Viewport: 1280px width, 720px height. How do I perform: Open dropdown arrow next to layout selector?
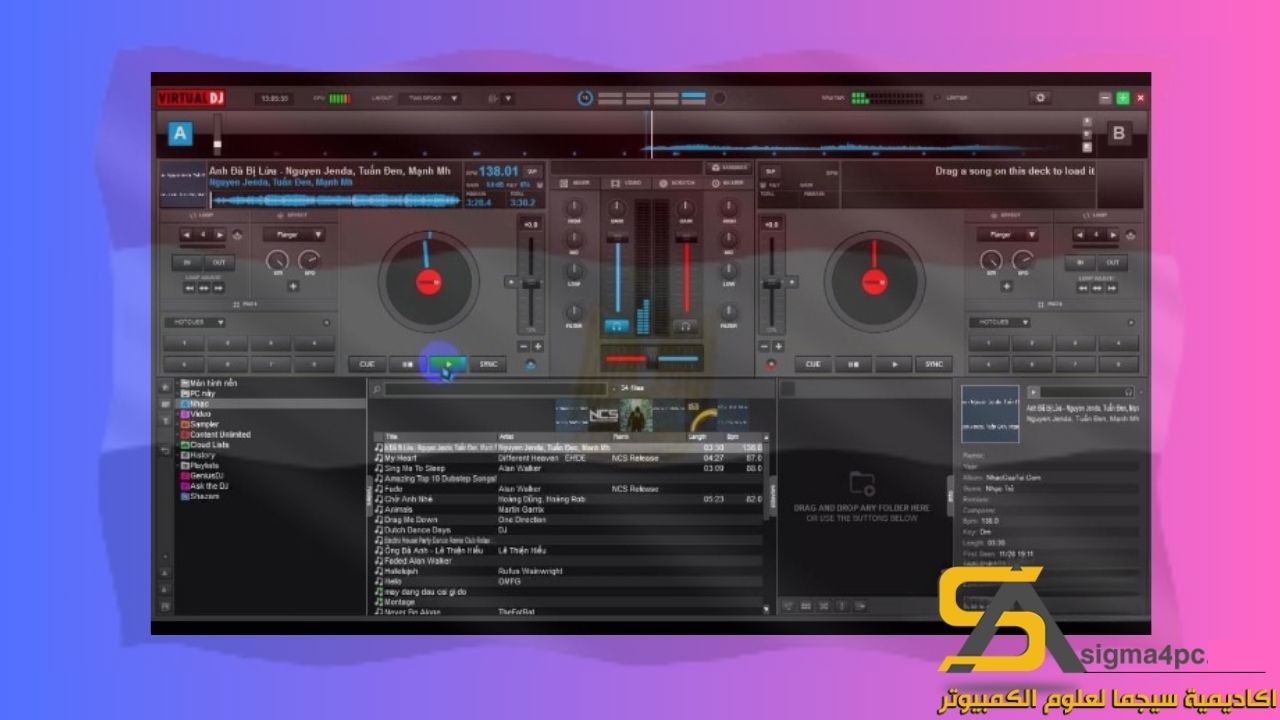coord(507,98)
